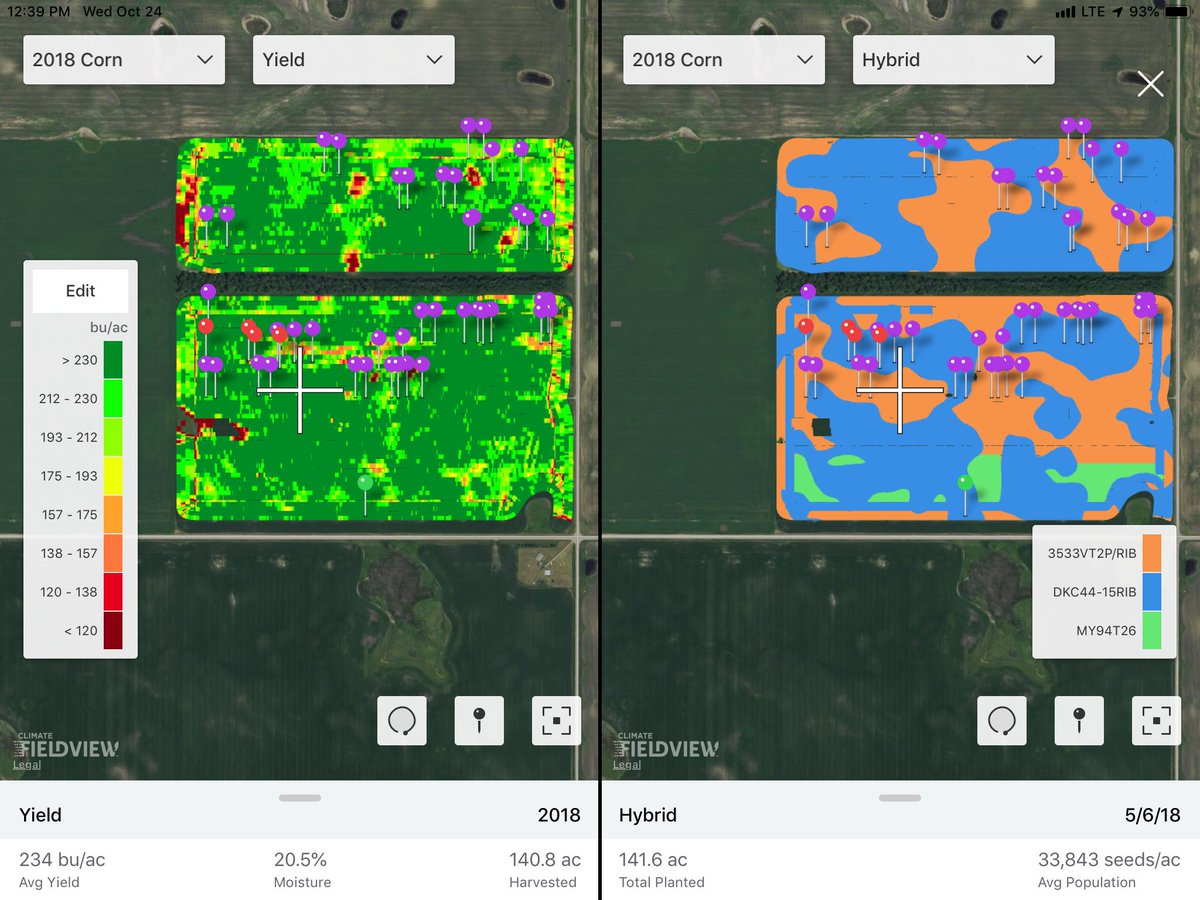Tap the Edit legend button
Viewport: 1200px width, 900px height.
[x=81, y=291]
